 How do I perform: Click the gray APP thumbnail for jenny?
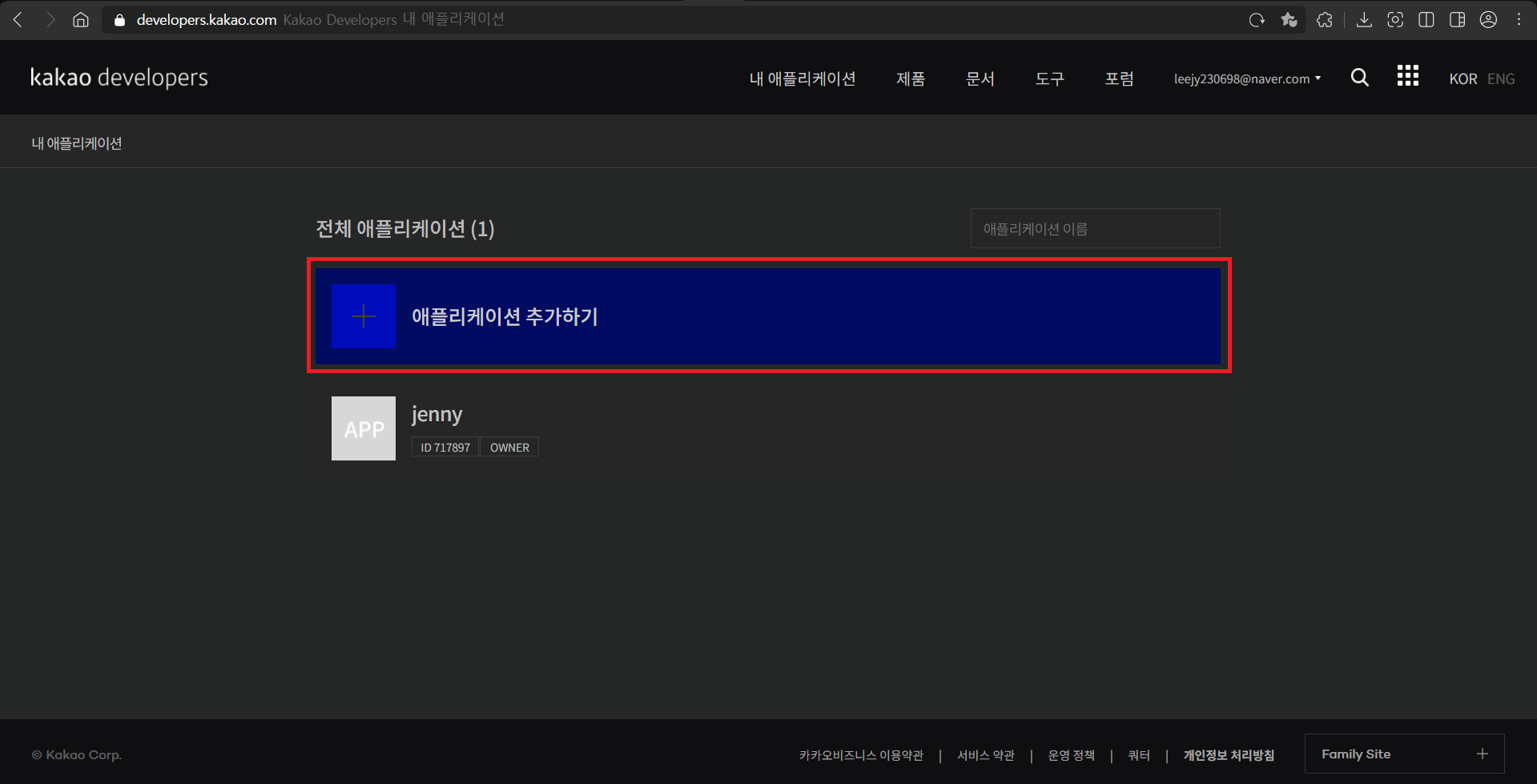364,428
